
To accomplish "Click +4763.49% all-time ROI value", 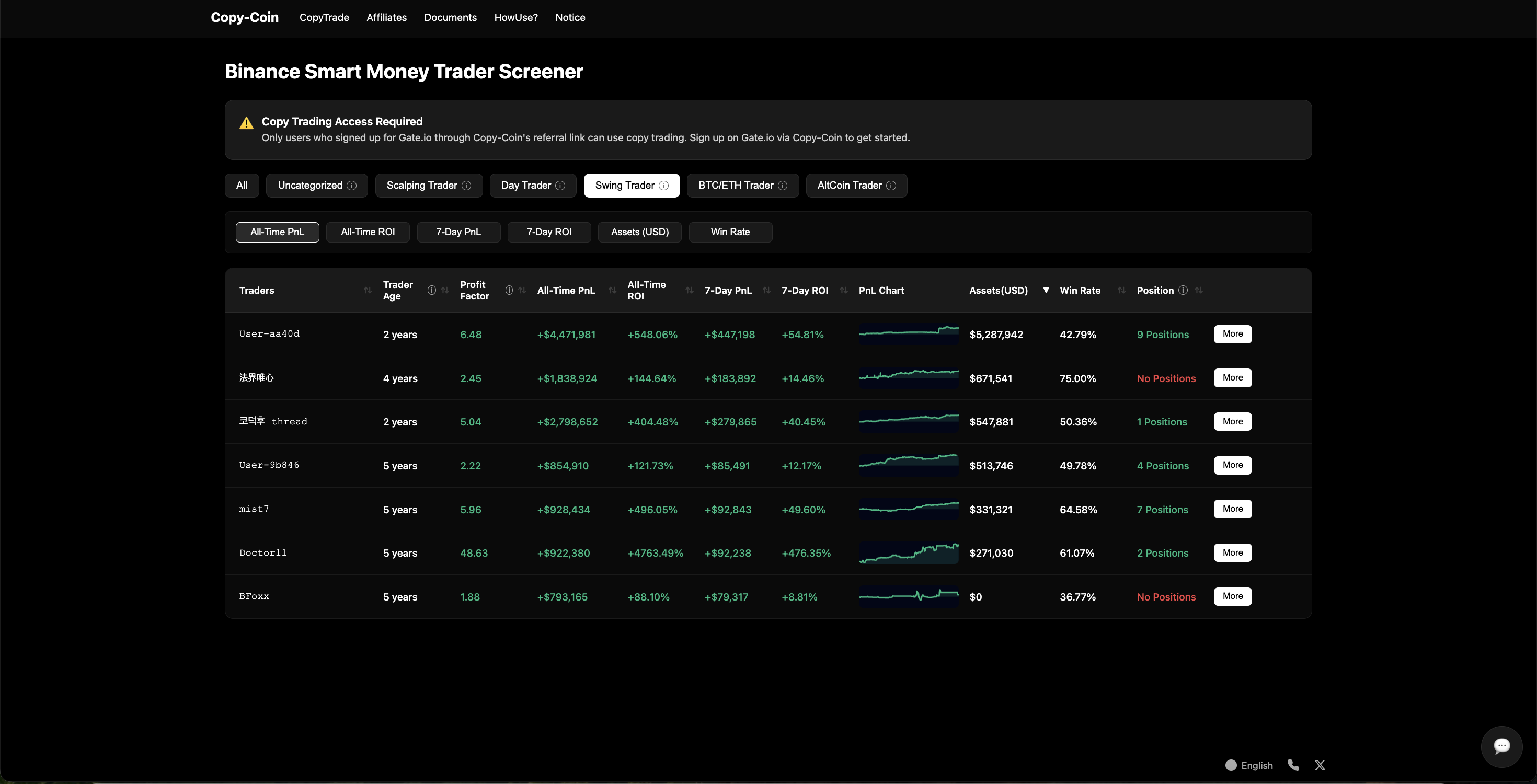I will point(655,553).
